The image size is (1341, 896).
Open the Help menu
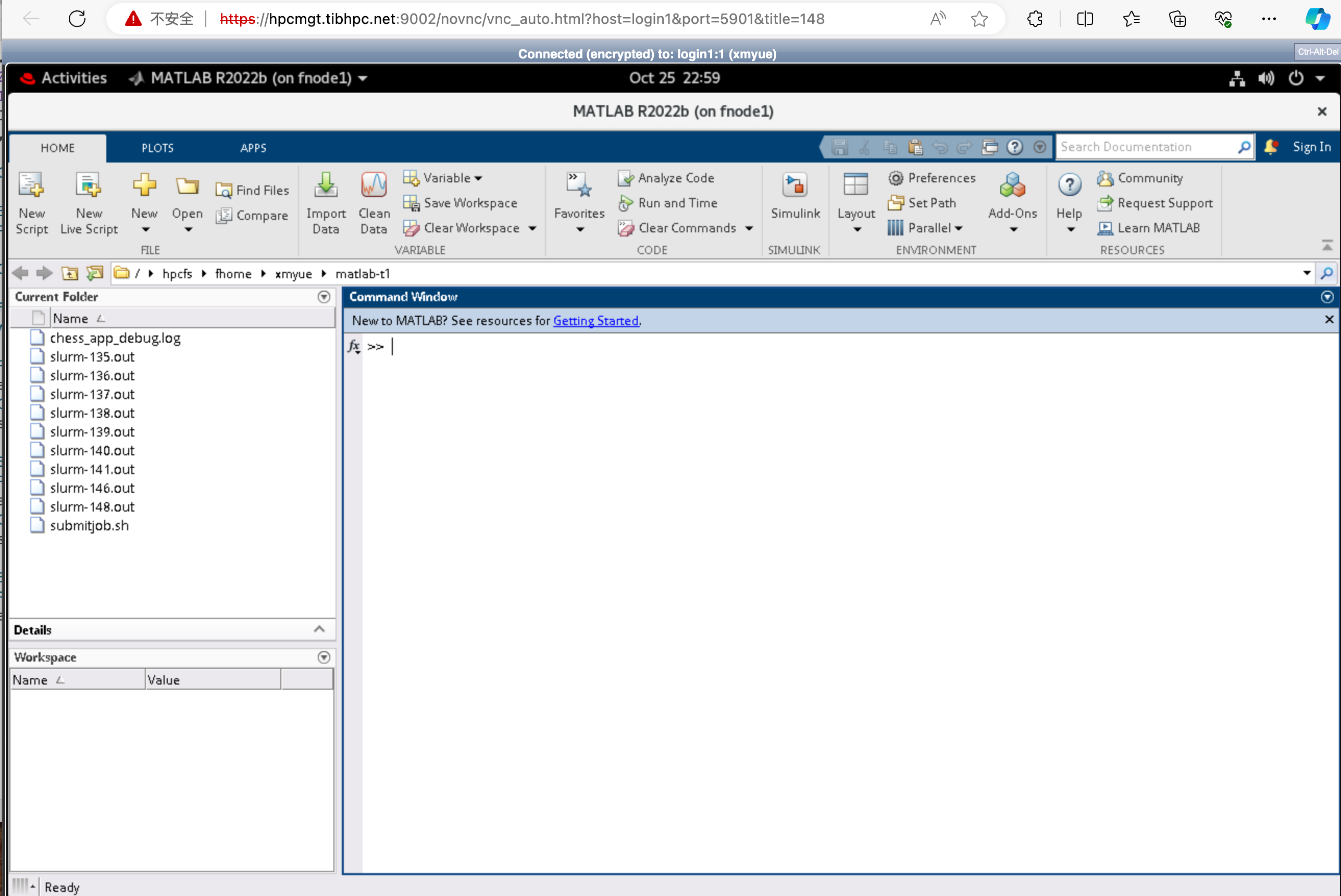pos(1069,204)
